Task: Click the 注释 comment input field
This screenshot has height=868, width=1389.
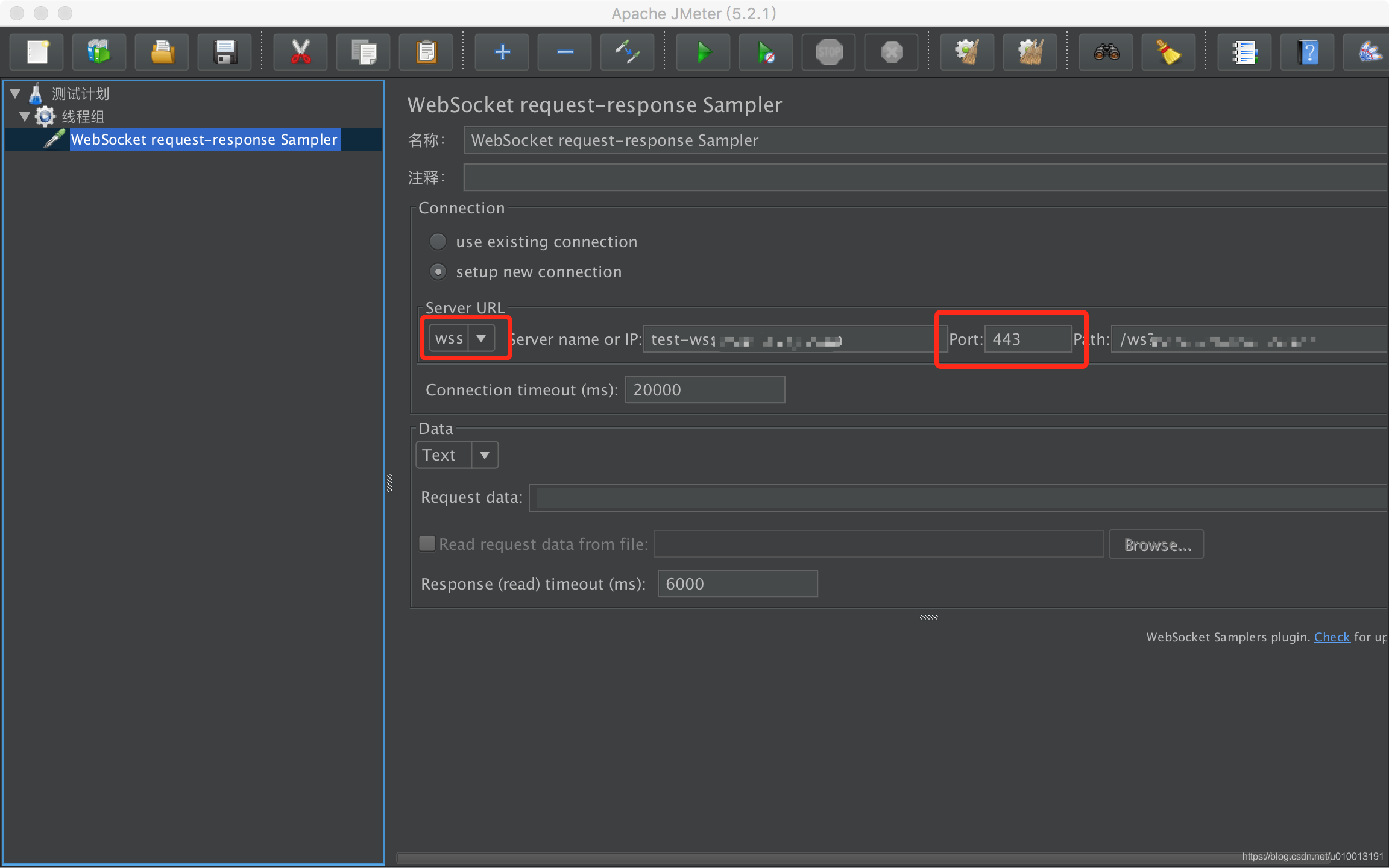Action: (x=926, y=177)
